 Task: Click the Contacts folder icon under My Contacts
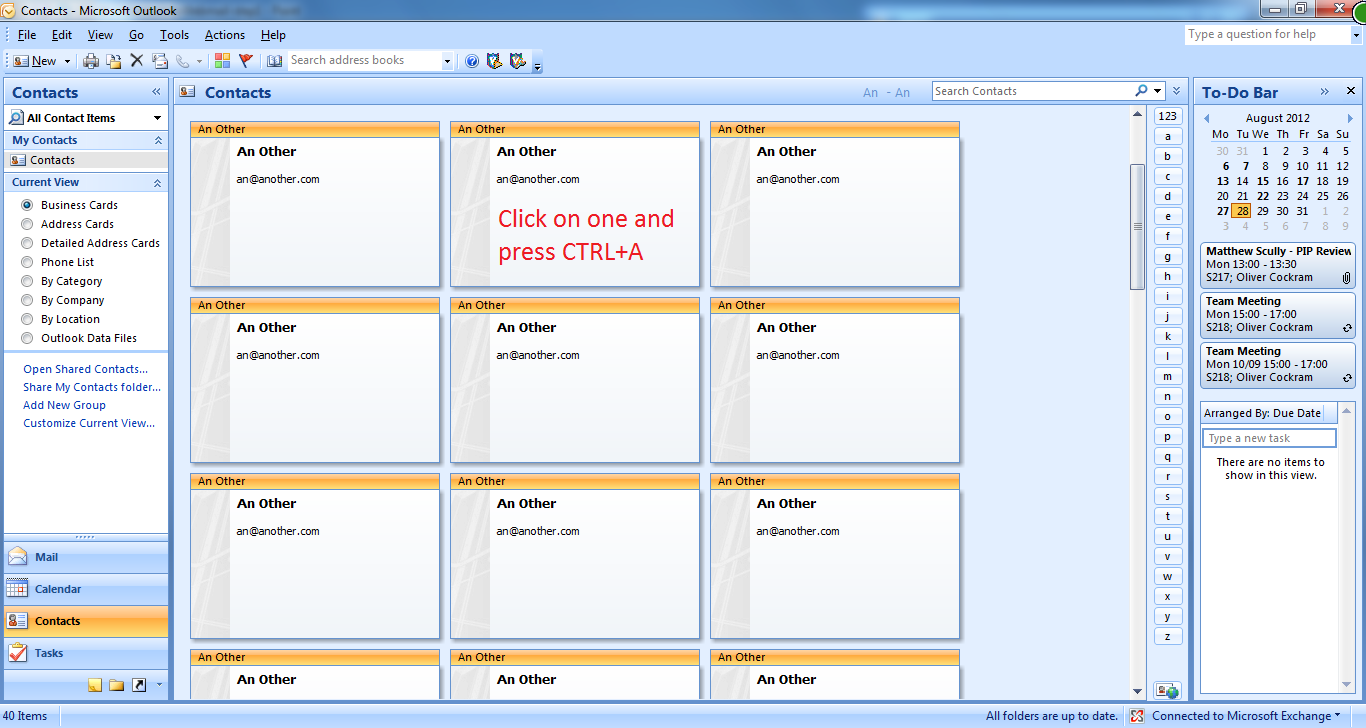(18, 160)
